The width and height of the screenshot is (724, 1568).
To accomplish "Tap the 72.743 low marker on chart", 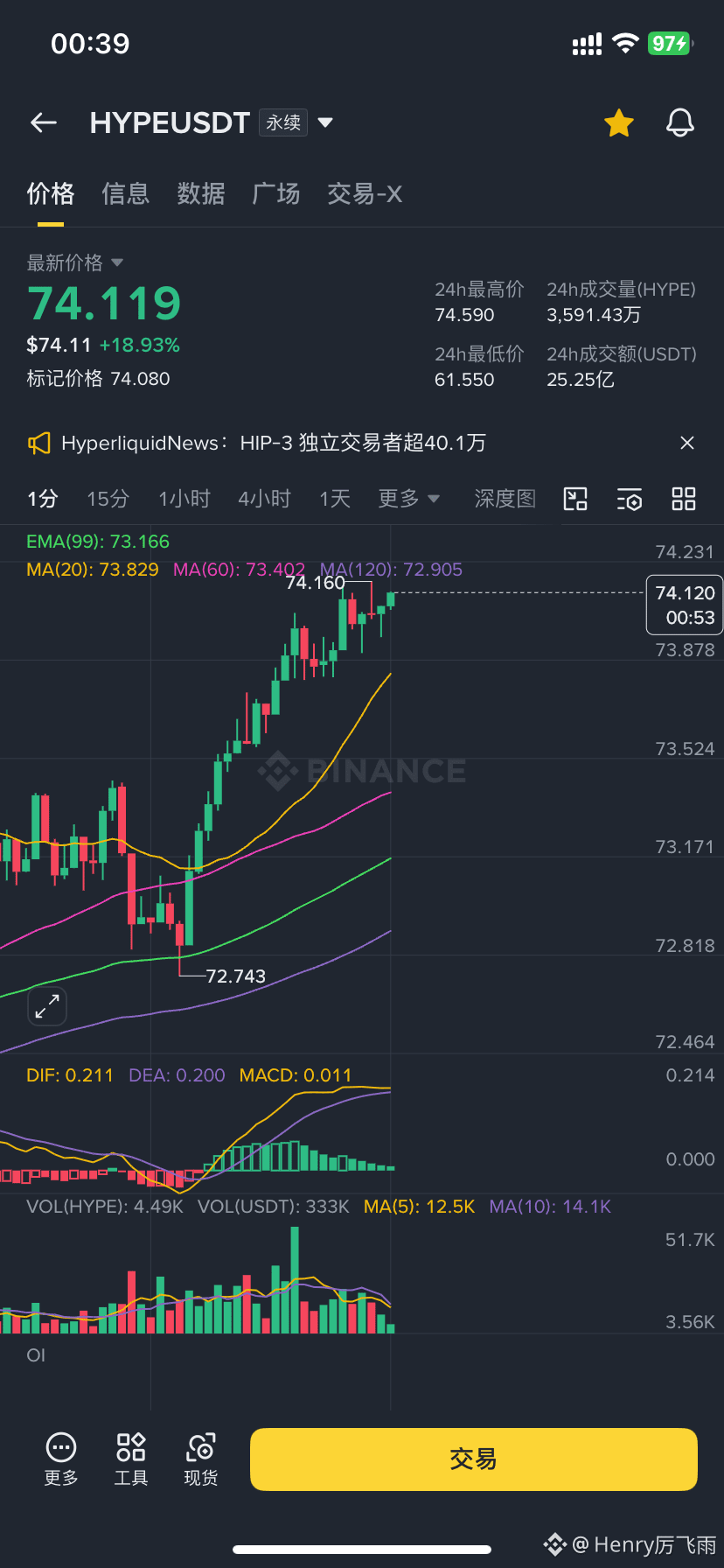I will pos(235,976).
